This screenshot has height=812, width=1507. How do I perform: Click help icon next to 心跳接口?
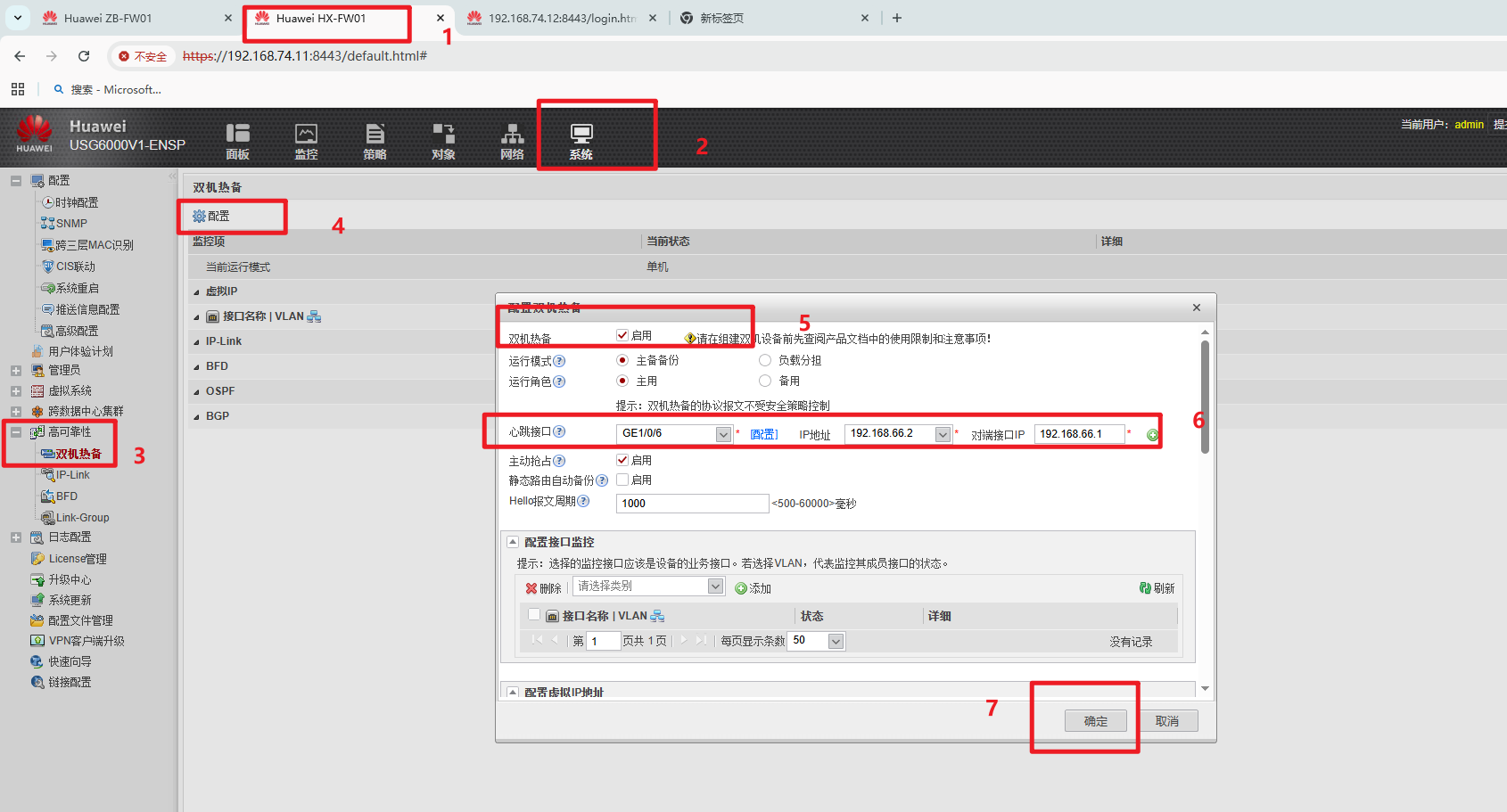[x=559, y=431]
